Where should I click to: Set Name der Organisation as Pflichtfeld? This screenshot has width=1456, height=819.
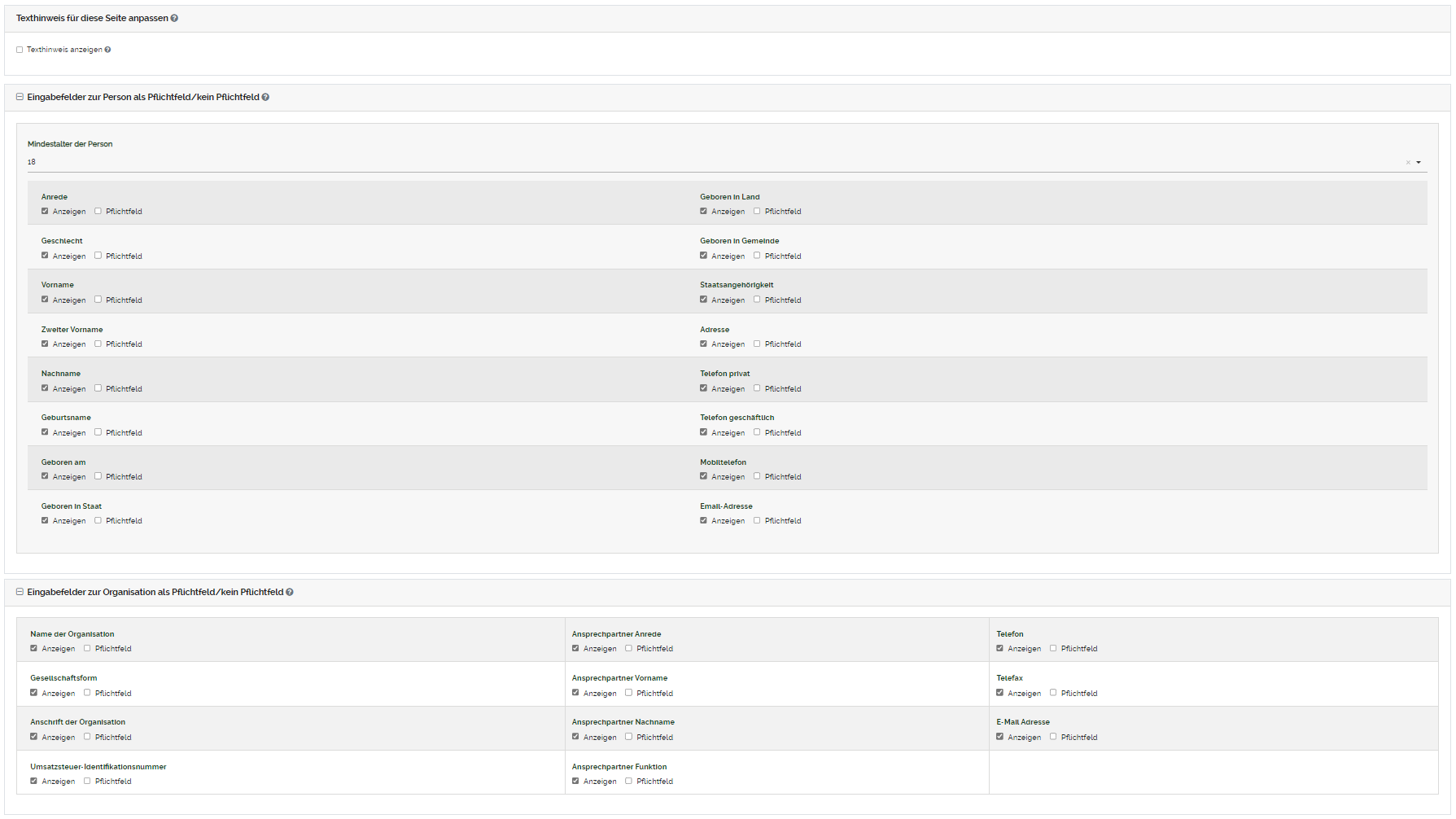pyautogui.click(x=87, y=648)
